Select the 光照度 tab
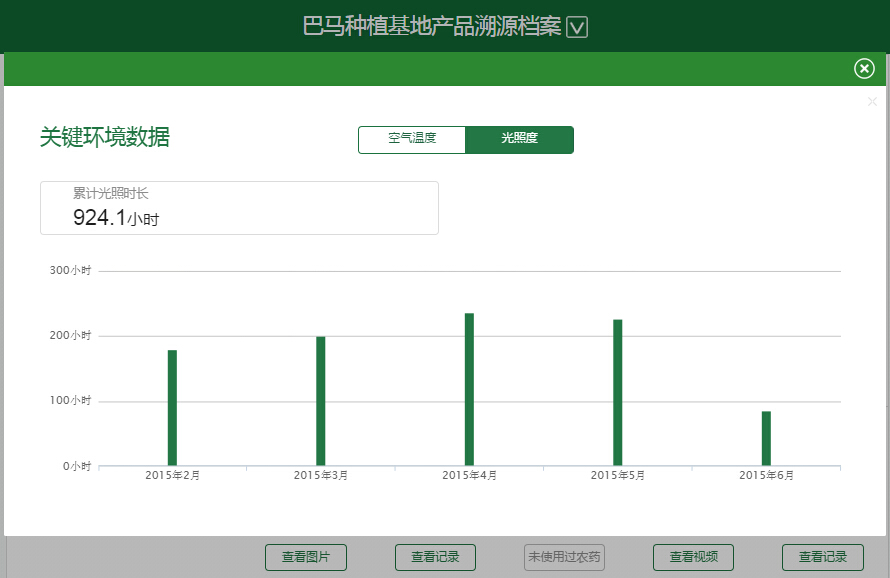890x578 pixels. pos(520,139)
